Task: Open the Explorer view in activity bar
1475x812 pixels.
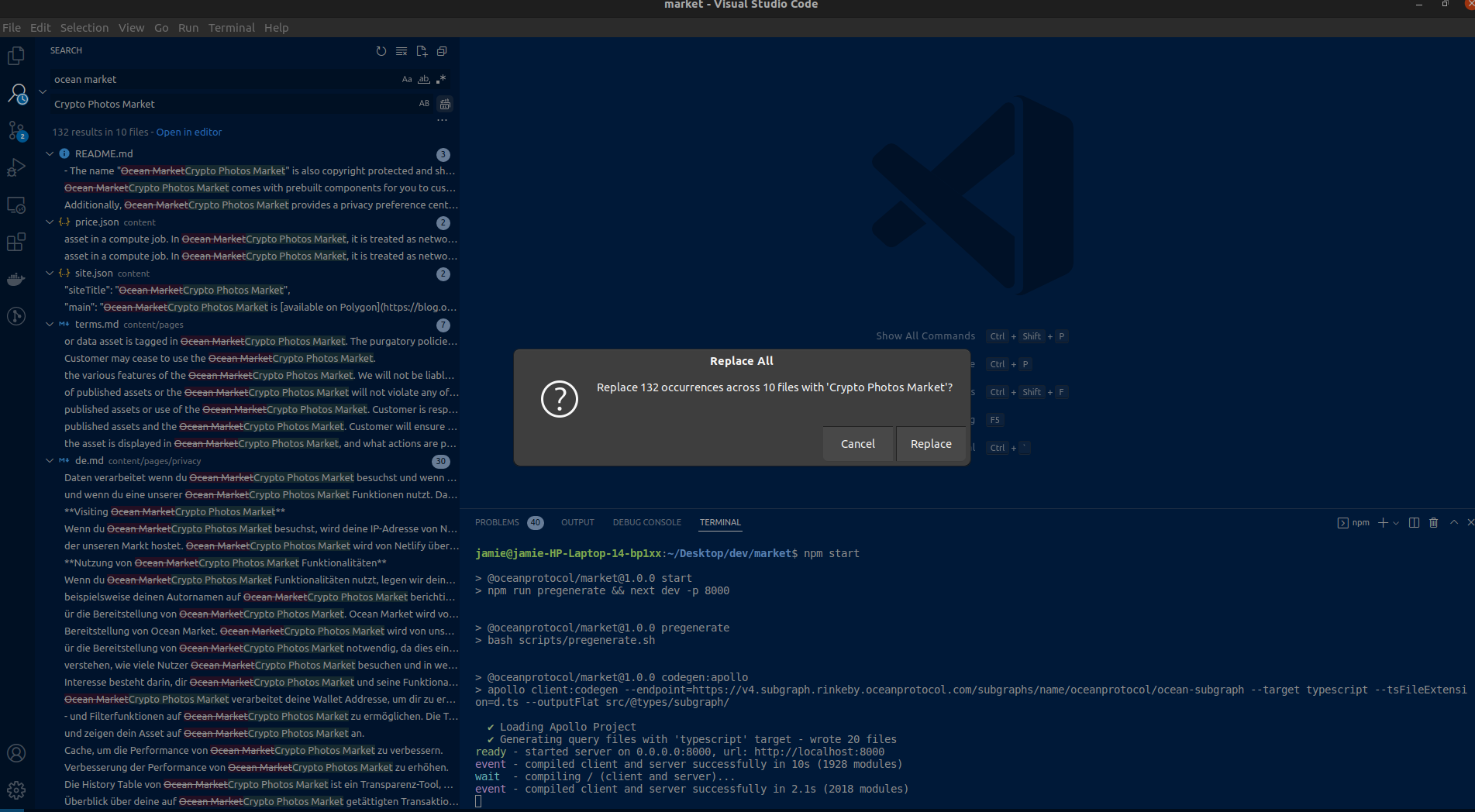Action: (16, 56)
